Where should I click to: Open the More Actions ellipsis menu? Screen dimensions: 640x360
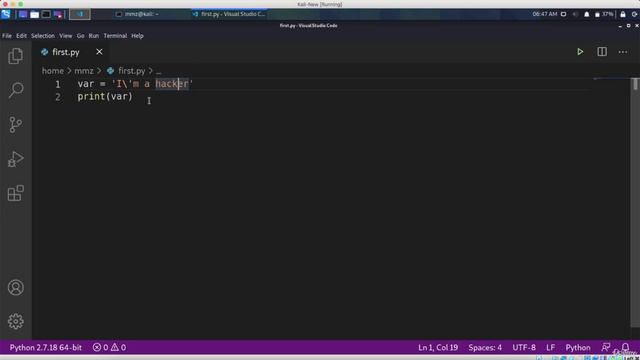(x=623, y=52)
